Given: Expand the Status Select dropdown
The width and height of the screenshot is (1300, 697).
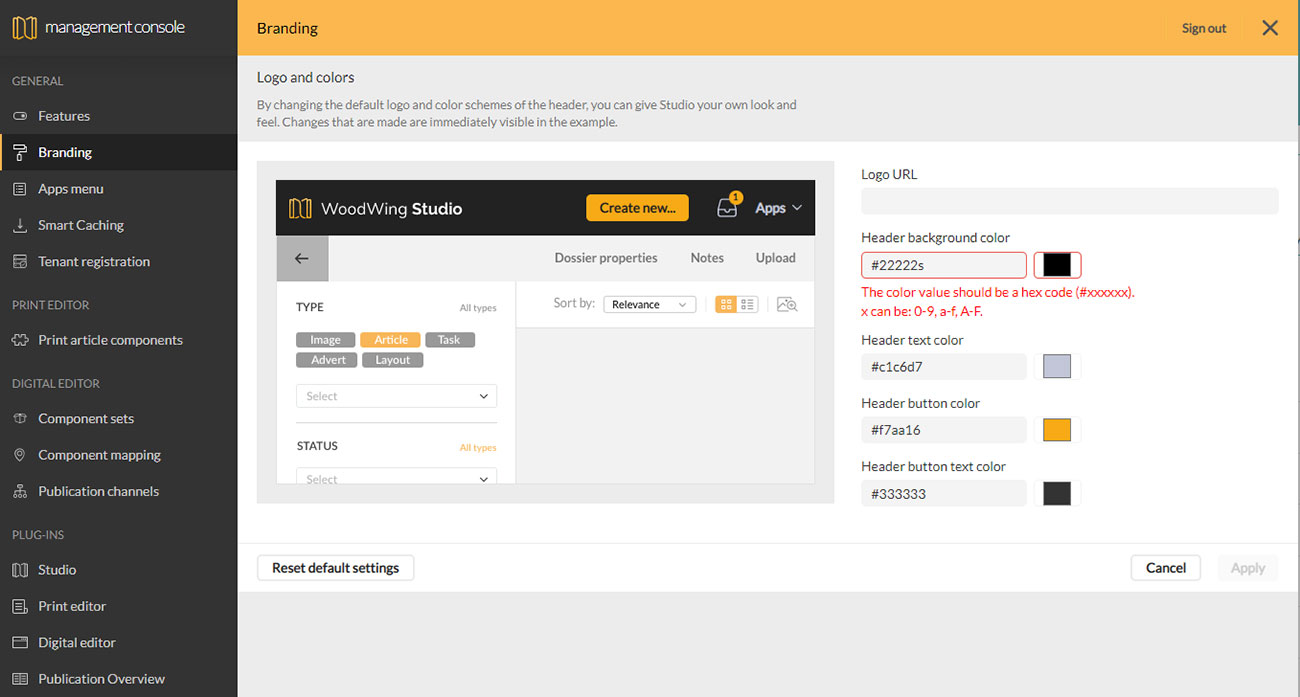Looking at the screenshot, I should coord(396,477).
